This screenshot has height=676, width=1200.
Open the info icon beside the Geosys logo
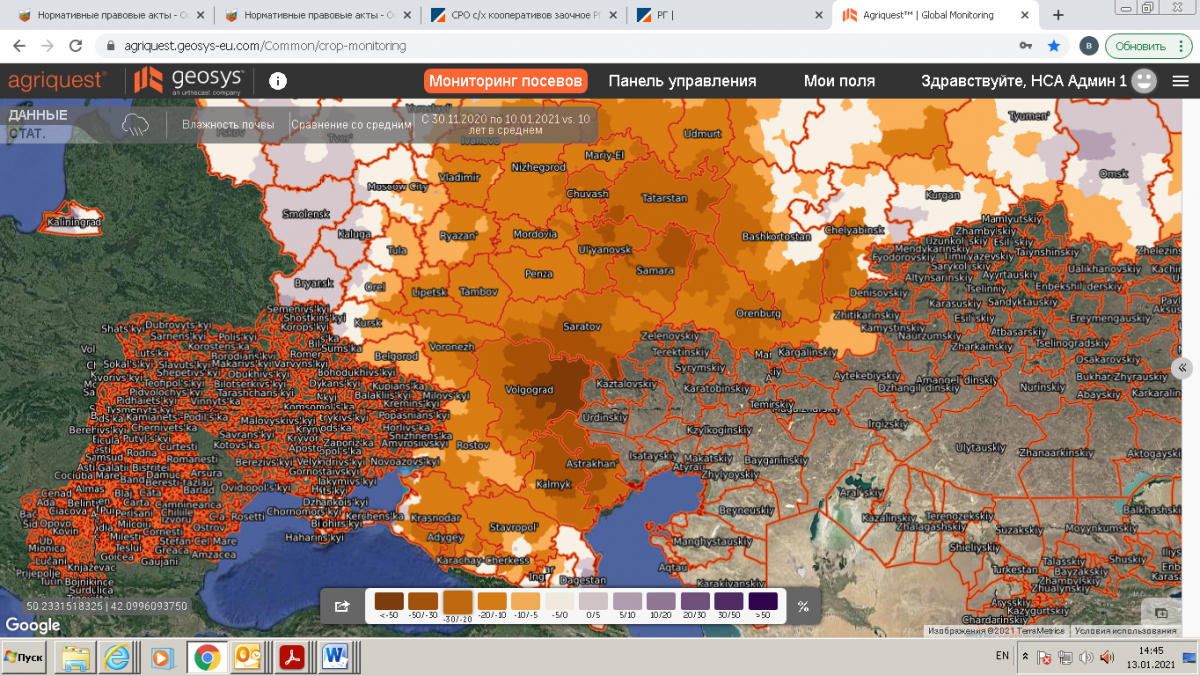pyautogui.click(x=278, y=81)
